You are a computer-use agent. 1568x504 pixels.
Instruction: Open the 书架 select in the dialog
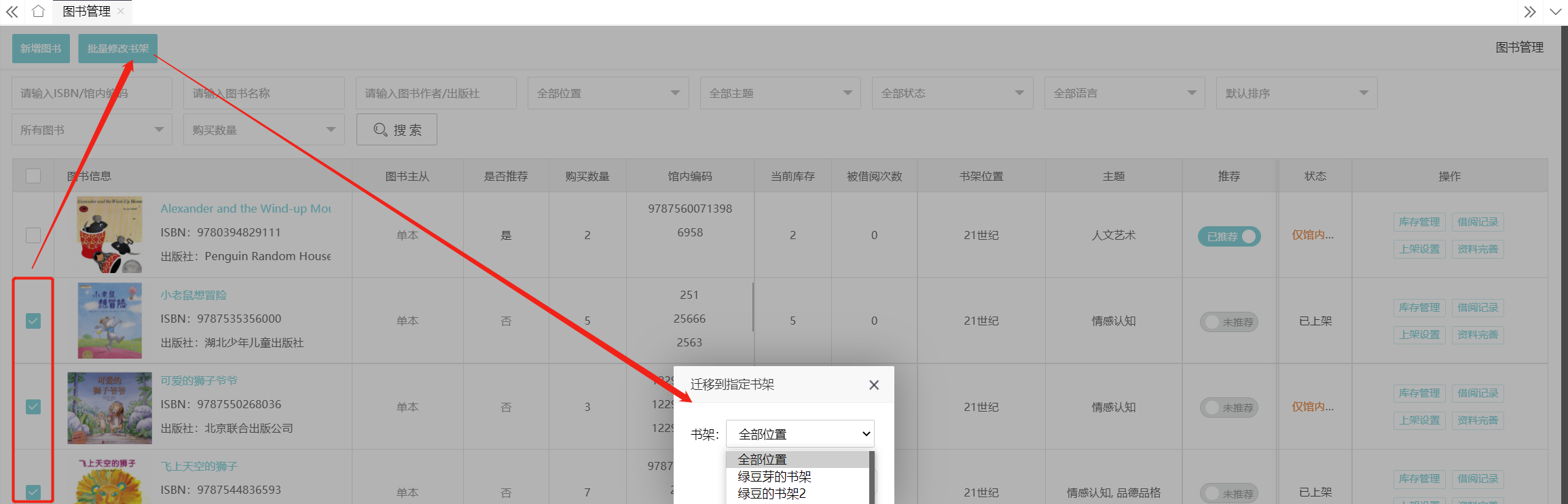point(800,434)
